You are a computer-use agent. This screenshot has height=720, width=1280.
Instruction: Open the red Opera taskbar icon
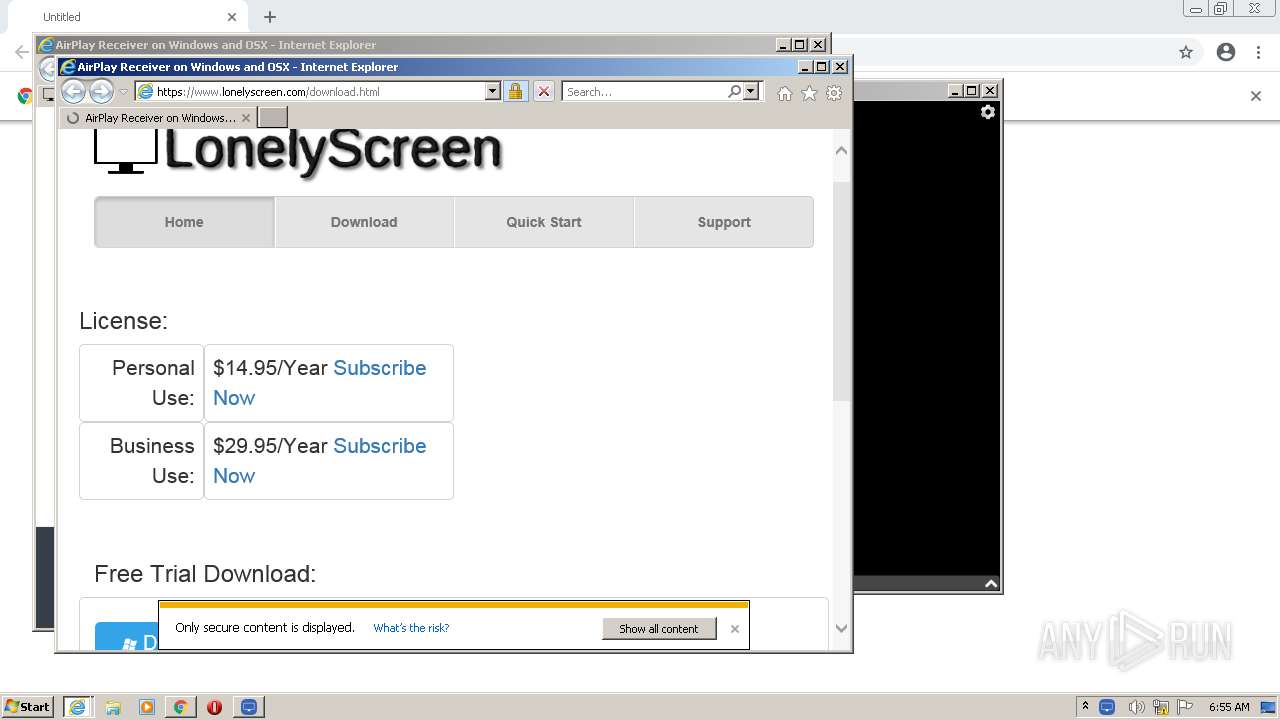pyautogui.click(x=214, y=707)
